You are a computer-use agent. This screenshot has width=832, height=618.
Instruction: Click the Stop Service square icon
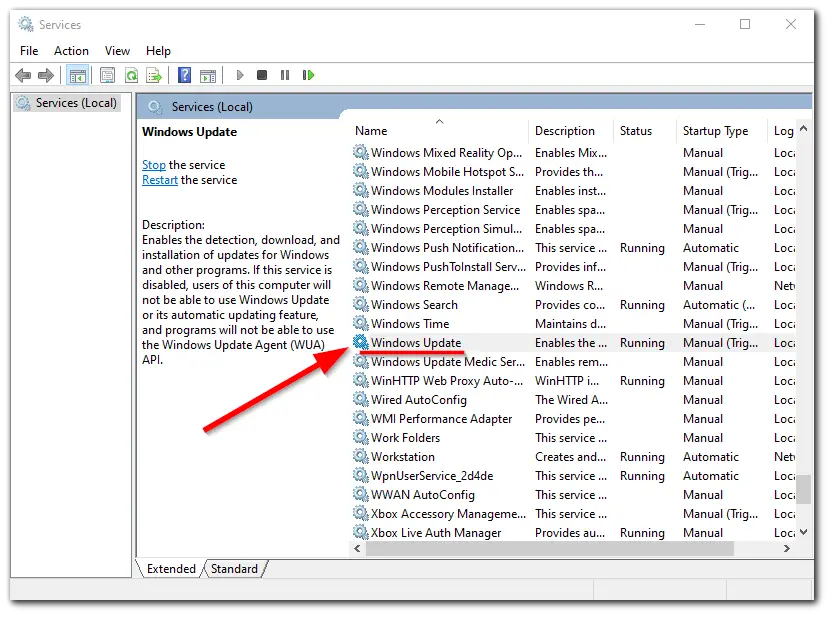(x=262, y=75)
